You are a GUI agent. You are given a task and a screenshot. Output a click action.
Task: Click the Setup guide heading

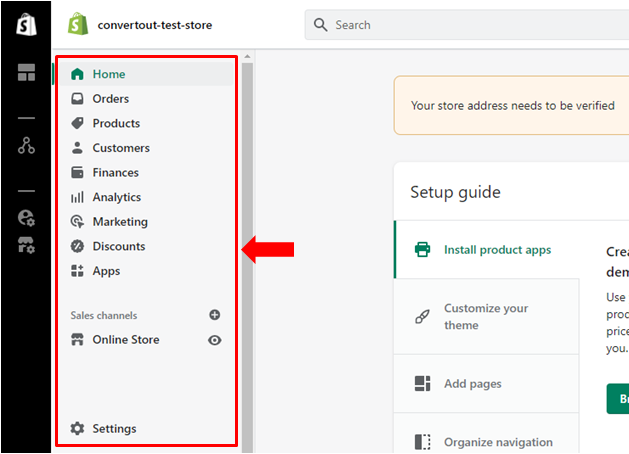(455, 192)
